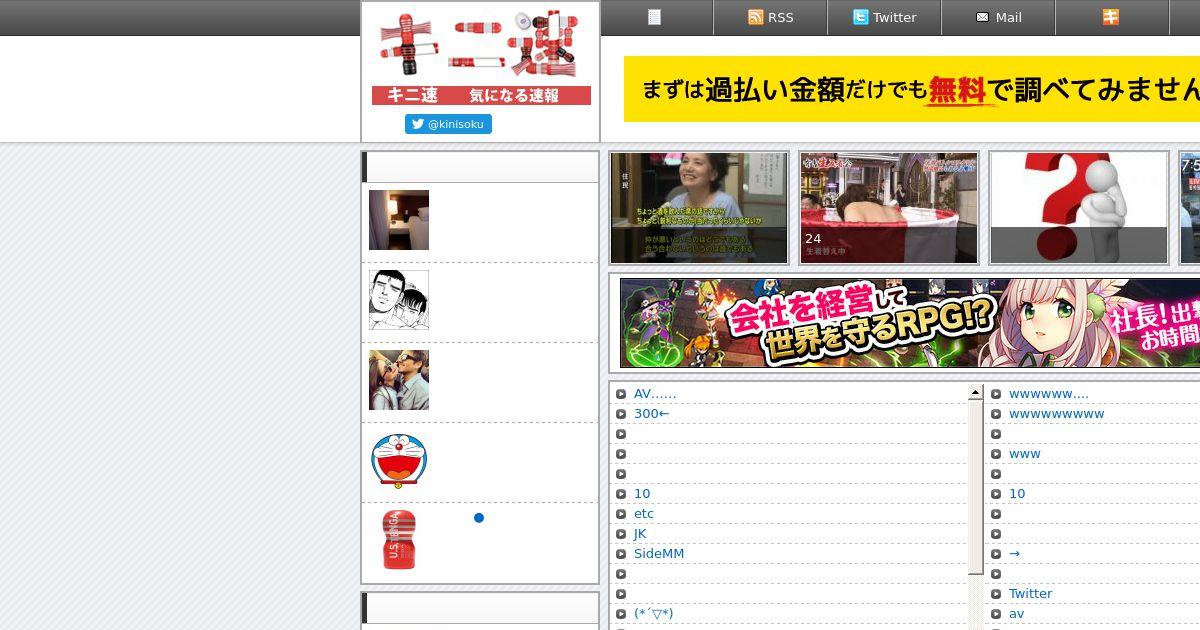Image resolution: width=1200 pixels, height=630 pixels.
Task: Open the red question mark figure thumbnail
Action: click(1079, 208)
